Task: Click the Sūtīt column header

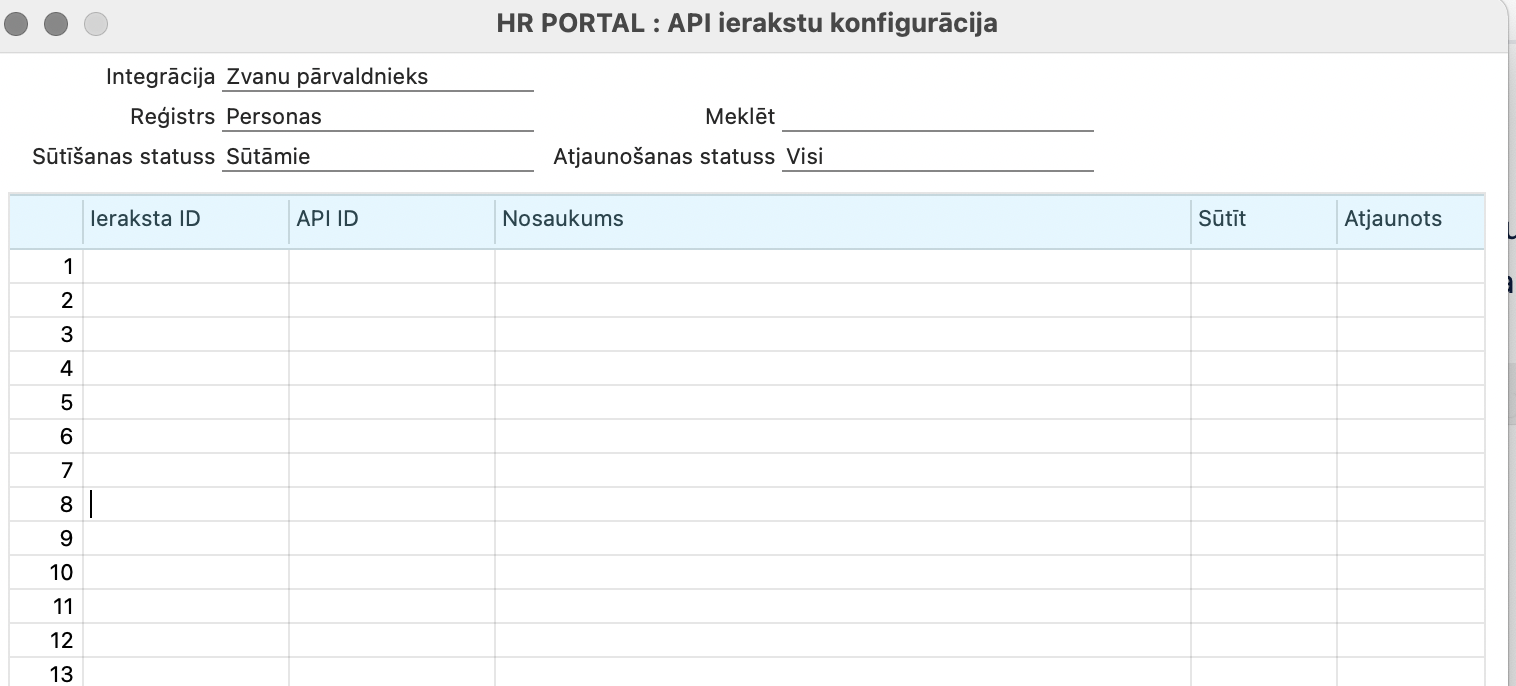Action: point(1263,219)
